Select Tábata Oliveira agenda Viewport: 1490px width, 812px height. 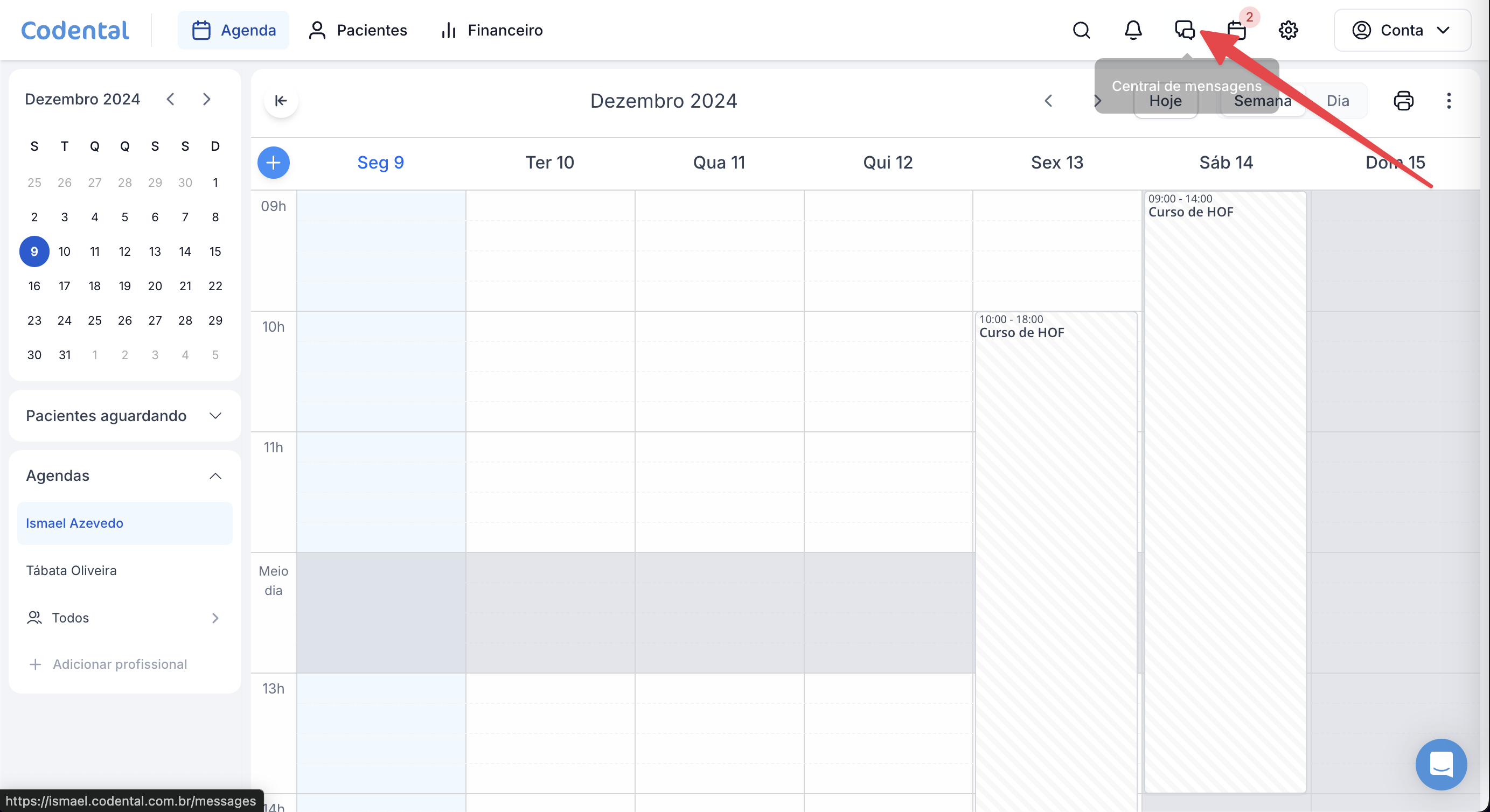pos(71,570)
